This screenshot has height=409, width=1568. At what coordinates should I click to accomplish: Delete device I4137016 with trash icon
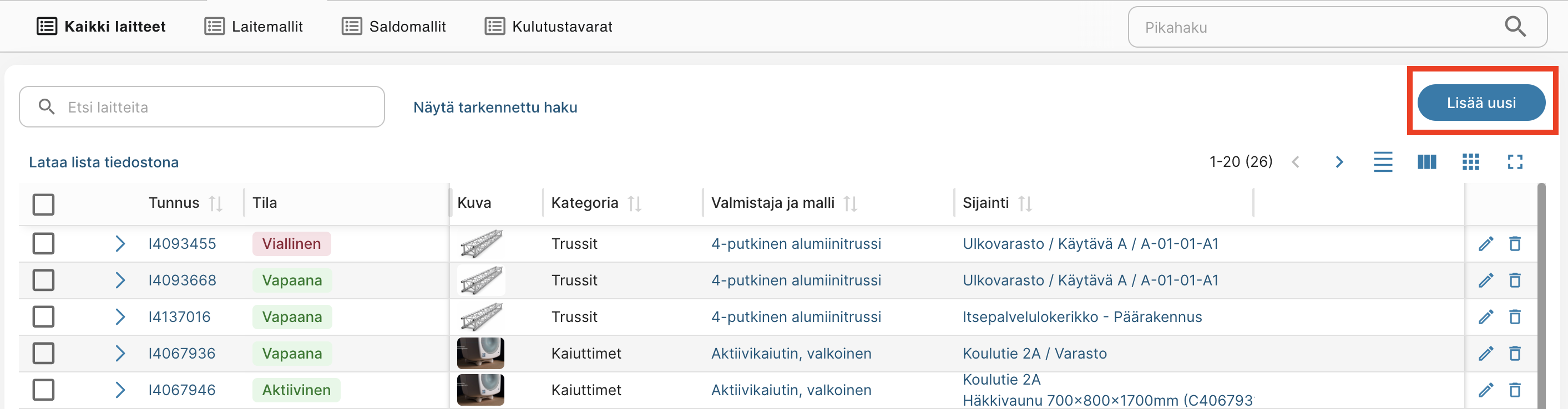1515,316
